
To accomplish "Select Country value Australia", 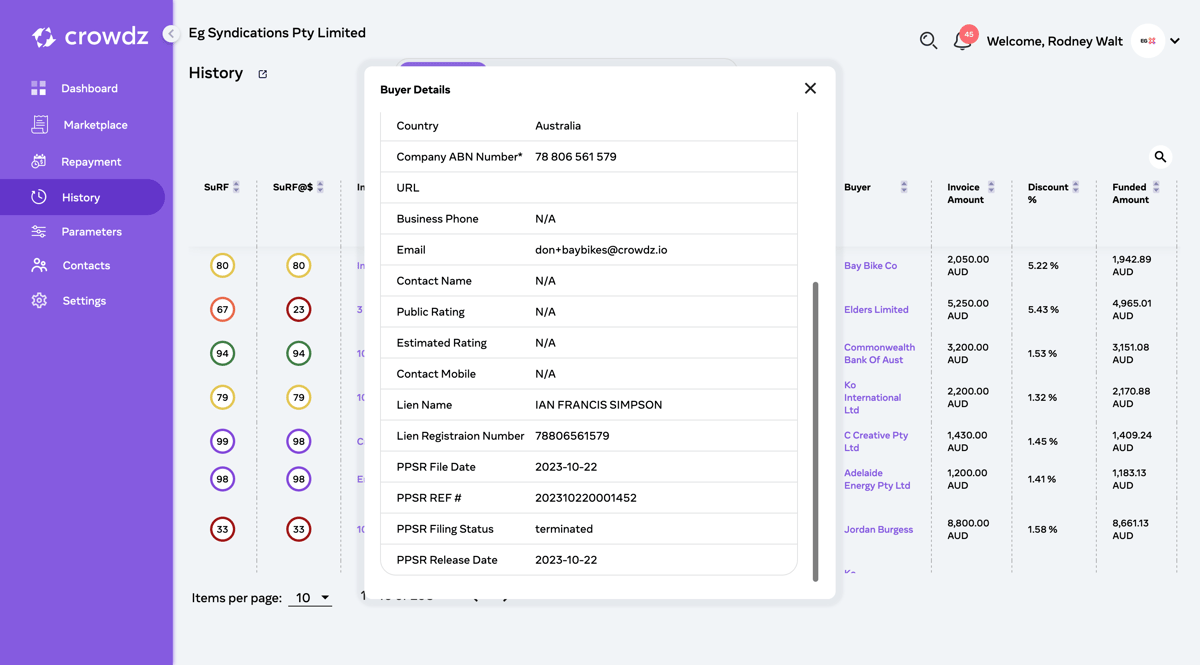I will click(x=558, y=126).
